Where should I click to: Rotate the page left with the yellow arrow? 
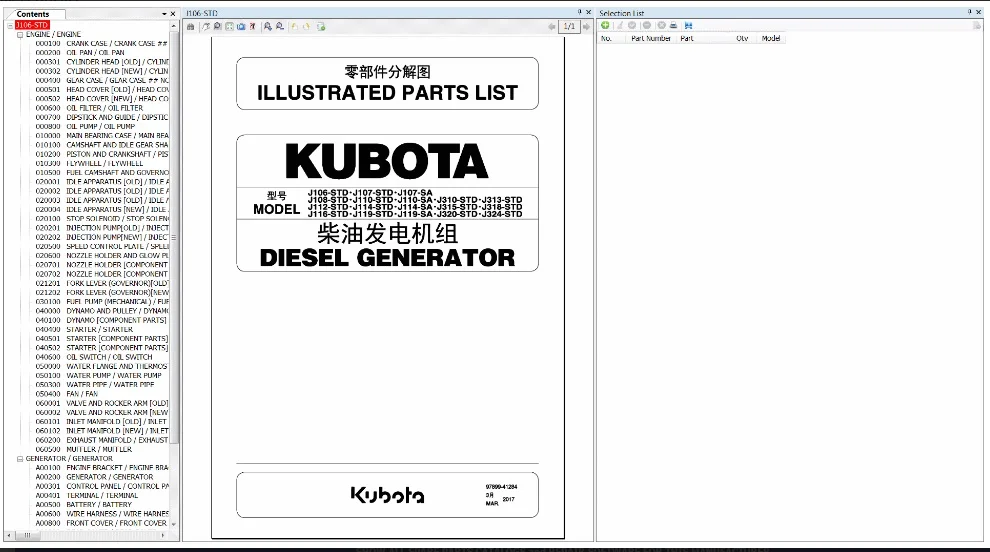click(294, 27)
